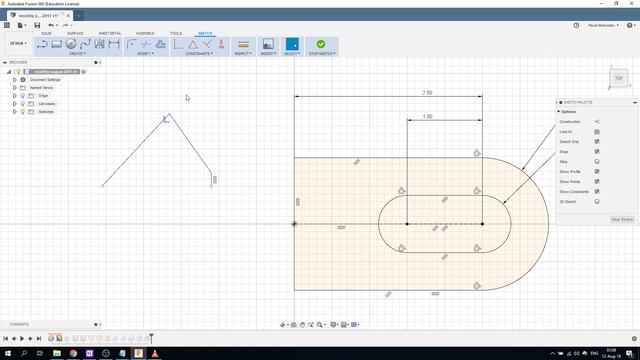Viewport: 640px width, 360px height.
Task: Uncheck the Show Constraints checkbox
Action: [597, 191]
